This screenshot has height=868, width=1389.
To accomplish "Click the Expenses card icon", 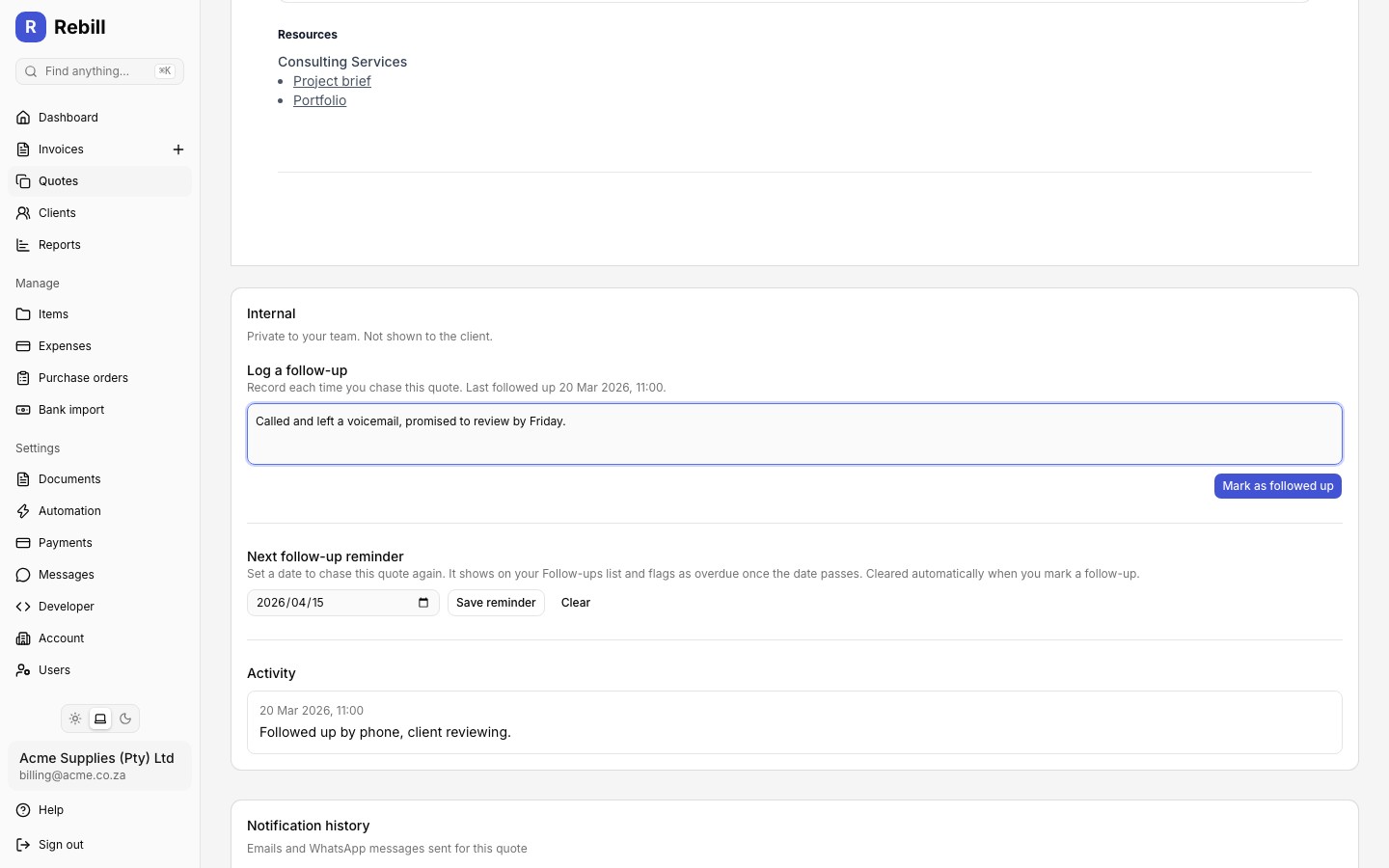I will coord(23,346).
